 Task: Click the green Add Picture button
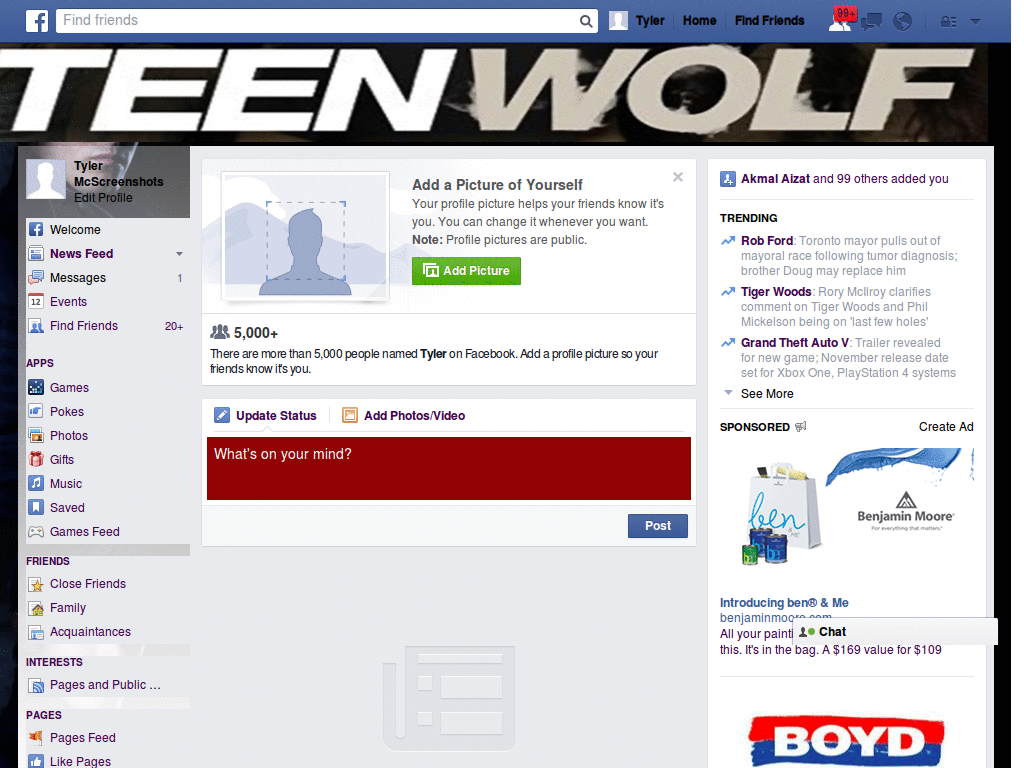(466, 270)
